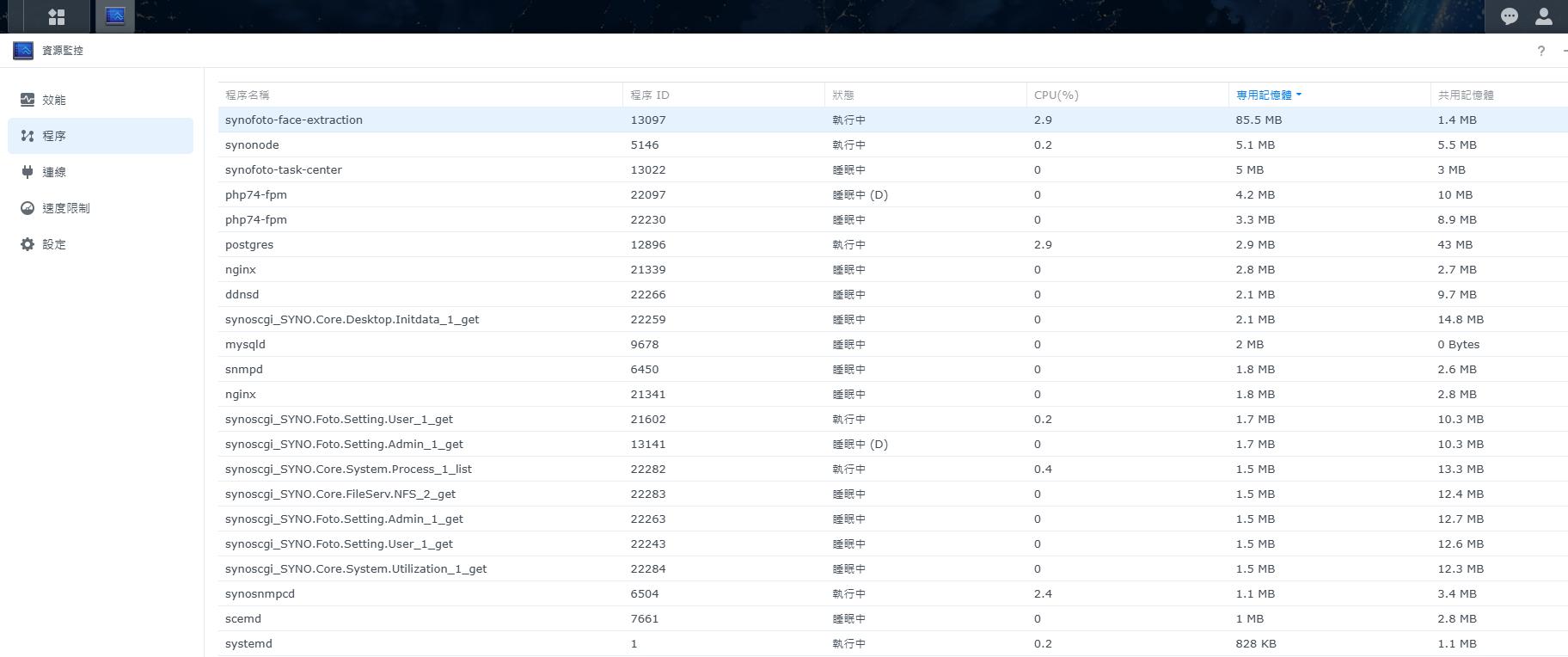
Task: Sort by 程序名稱 column header
Action: [x=420, y=95]
